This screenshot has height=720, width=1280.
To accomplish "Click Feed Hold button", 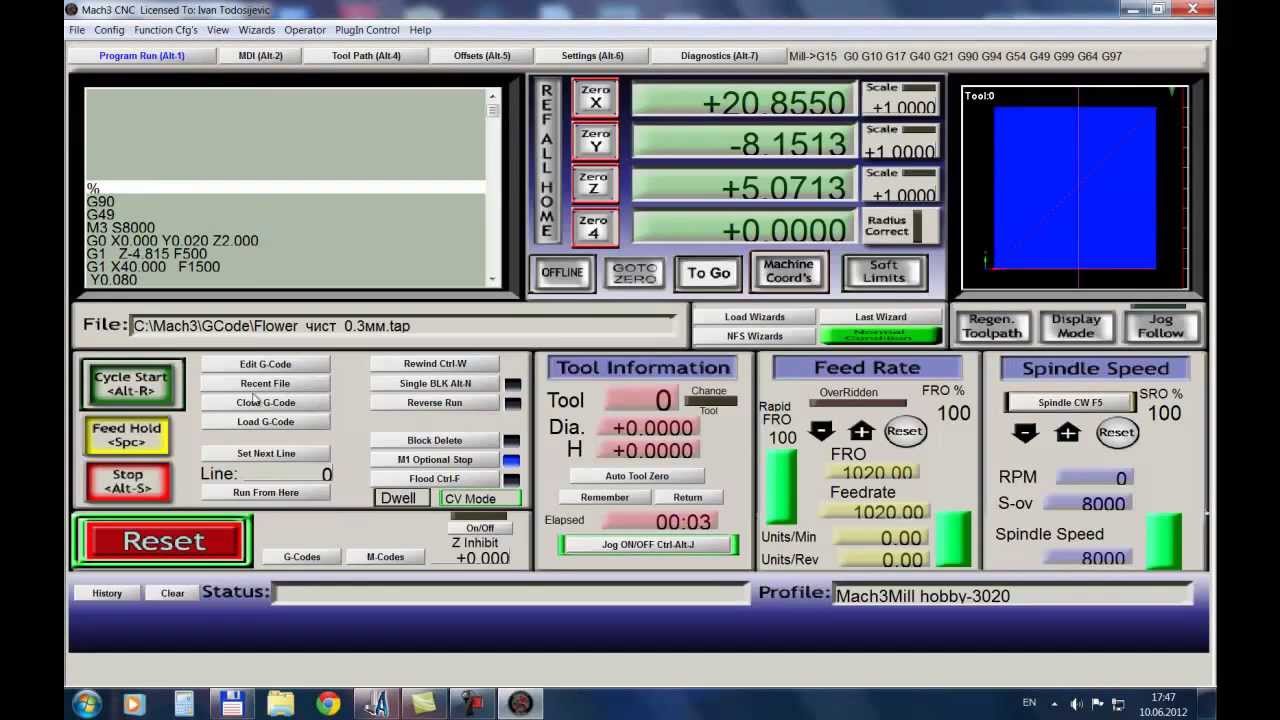I will click(x=127, y=435).
